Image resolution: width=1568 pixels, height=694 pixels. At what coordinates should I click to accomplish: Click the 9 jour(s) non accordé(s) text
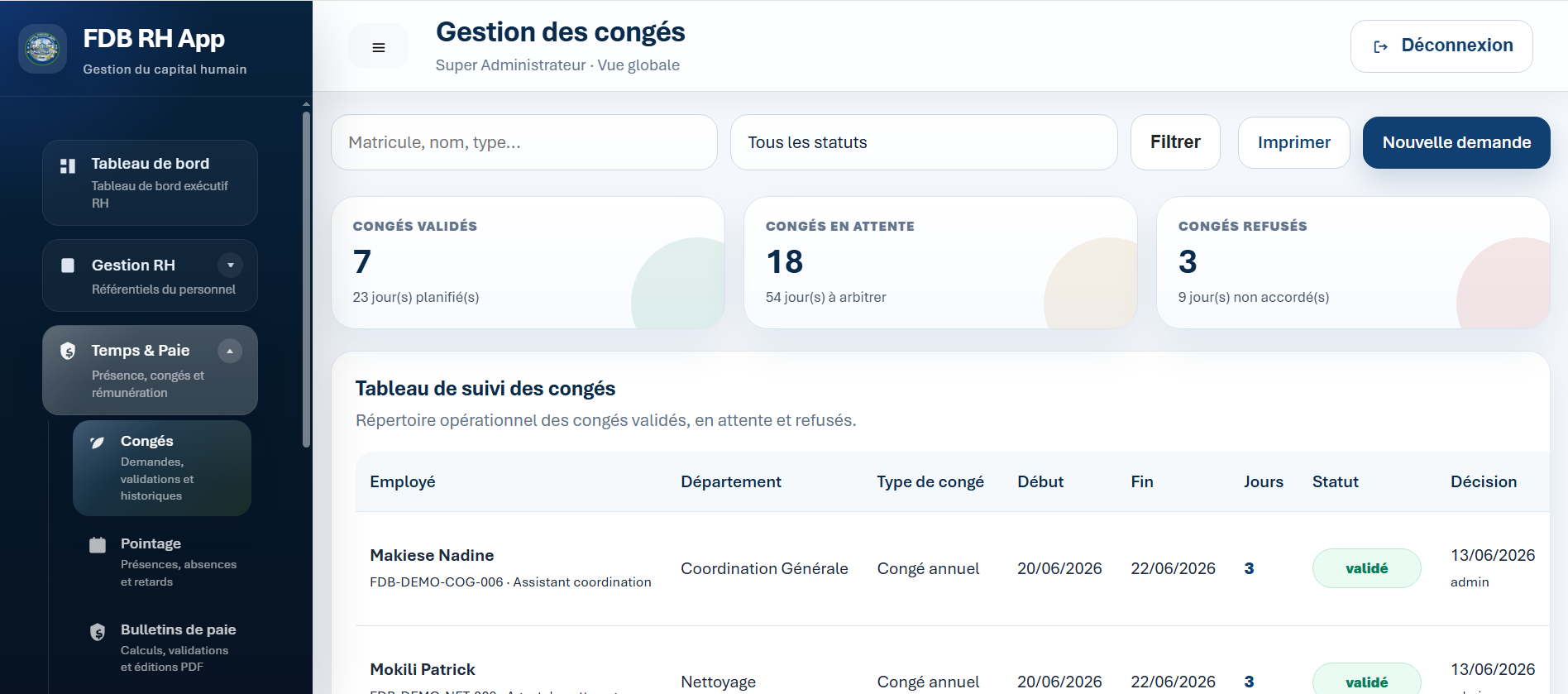point(1254,297)
